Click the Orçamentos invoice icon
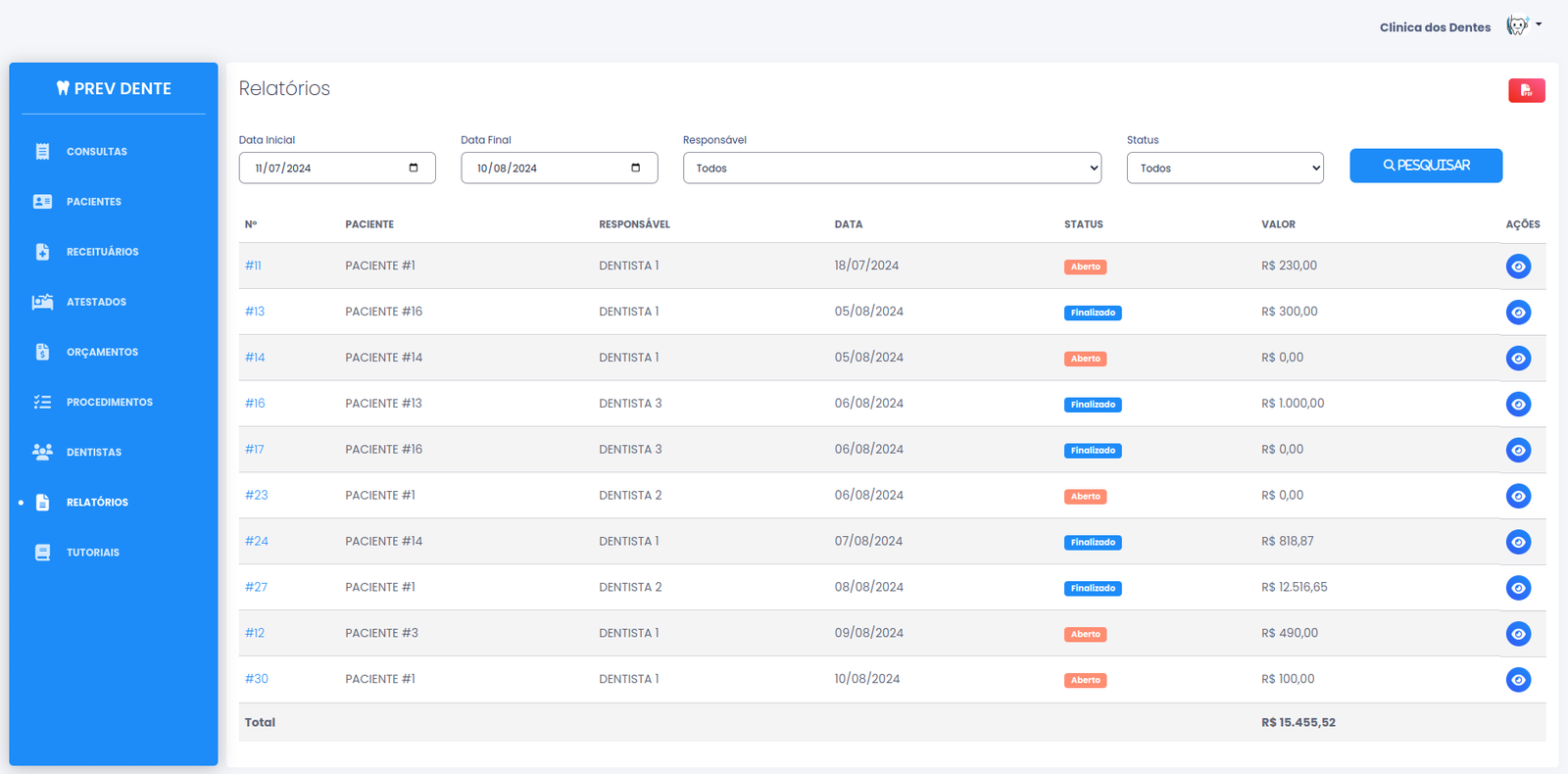Viewport: 1568px width, 774px height. pos(42,352)
